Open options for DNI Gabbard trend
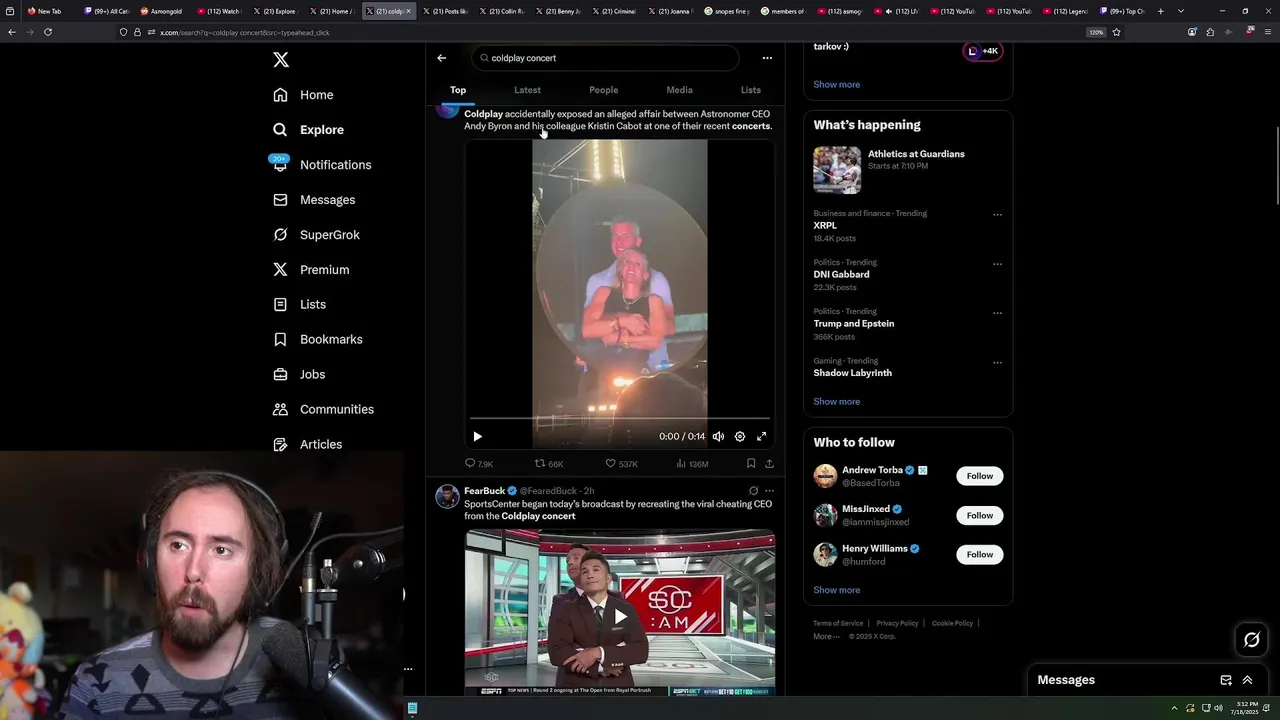The height and width of the screenshot is (720, 1280). point(997,264)
